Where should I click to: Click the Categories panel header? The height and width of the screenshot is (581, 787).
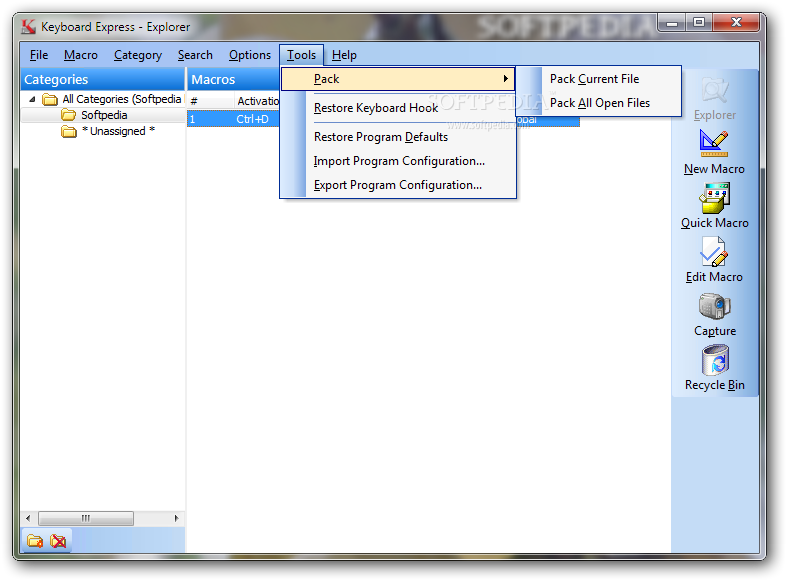point(103,79)
